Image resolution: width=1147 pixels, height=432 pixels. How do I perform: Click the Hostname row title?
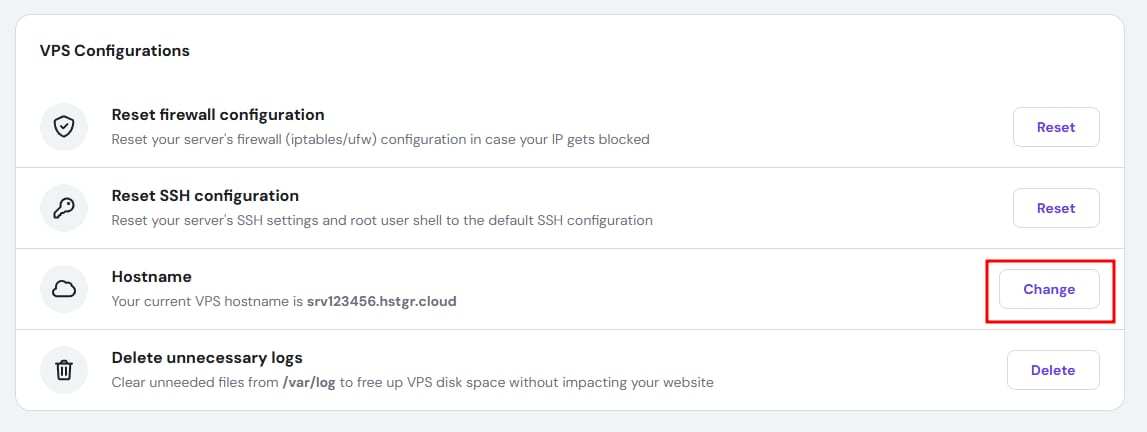(x=151, y=277)
